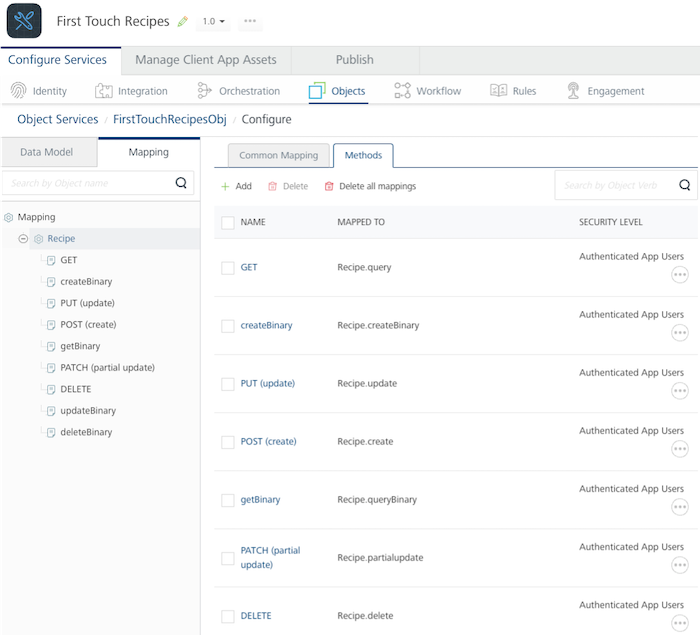Screen dimensions: 700x635
Task: Go to Object Services breadcrumb
Action: click(58, 119)
